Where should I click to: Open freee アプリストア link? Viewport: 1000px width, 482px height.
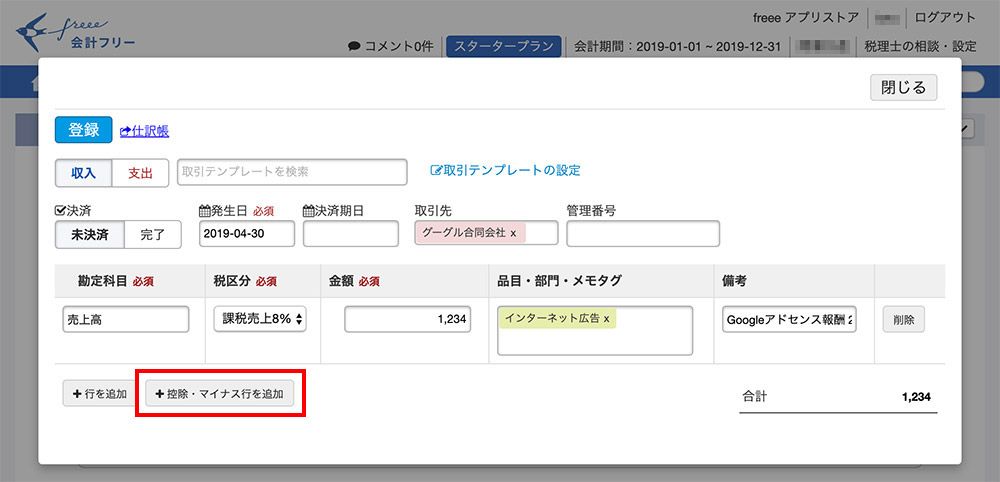click(806, 18)
